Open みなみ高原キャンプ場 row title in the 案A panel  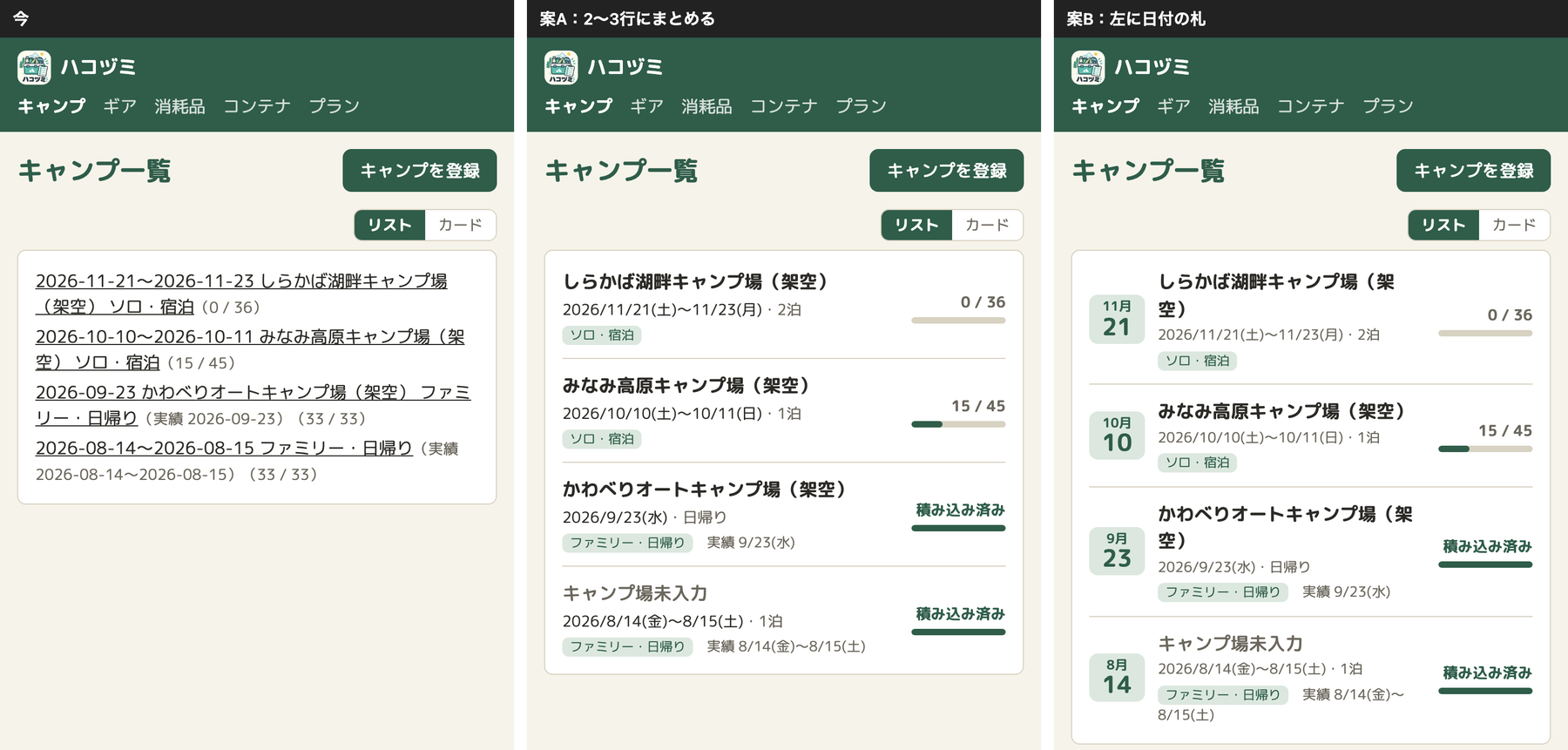click(686, 385)
